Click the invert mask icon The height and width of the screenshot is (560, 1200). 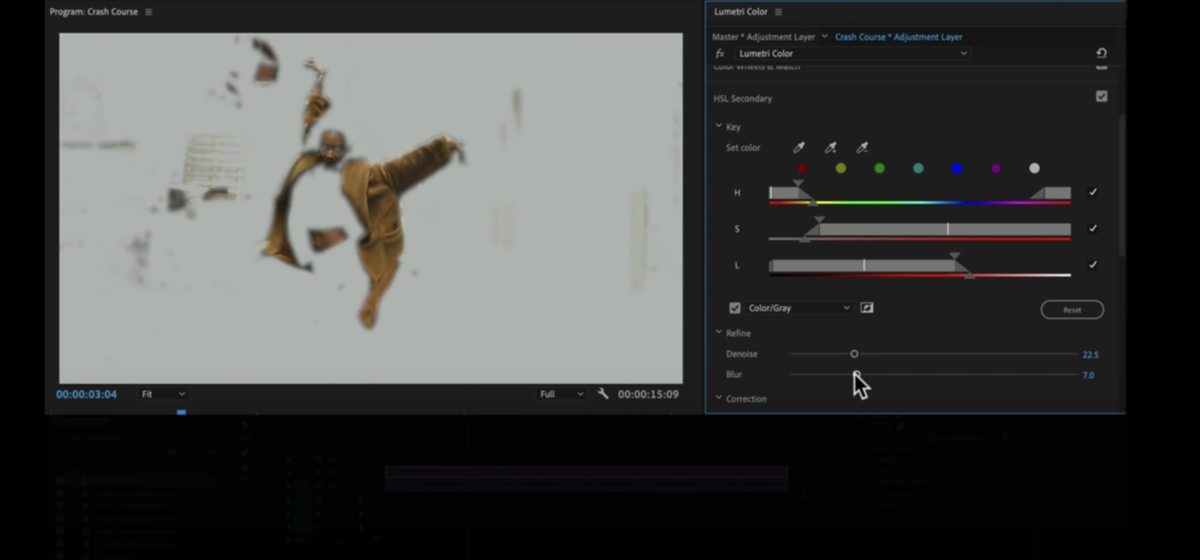(x=867, y=308)
